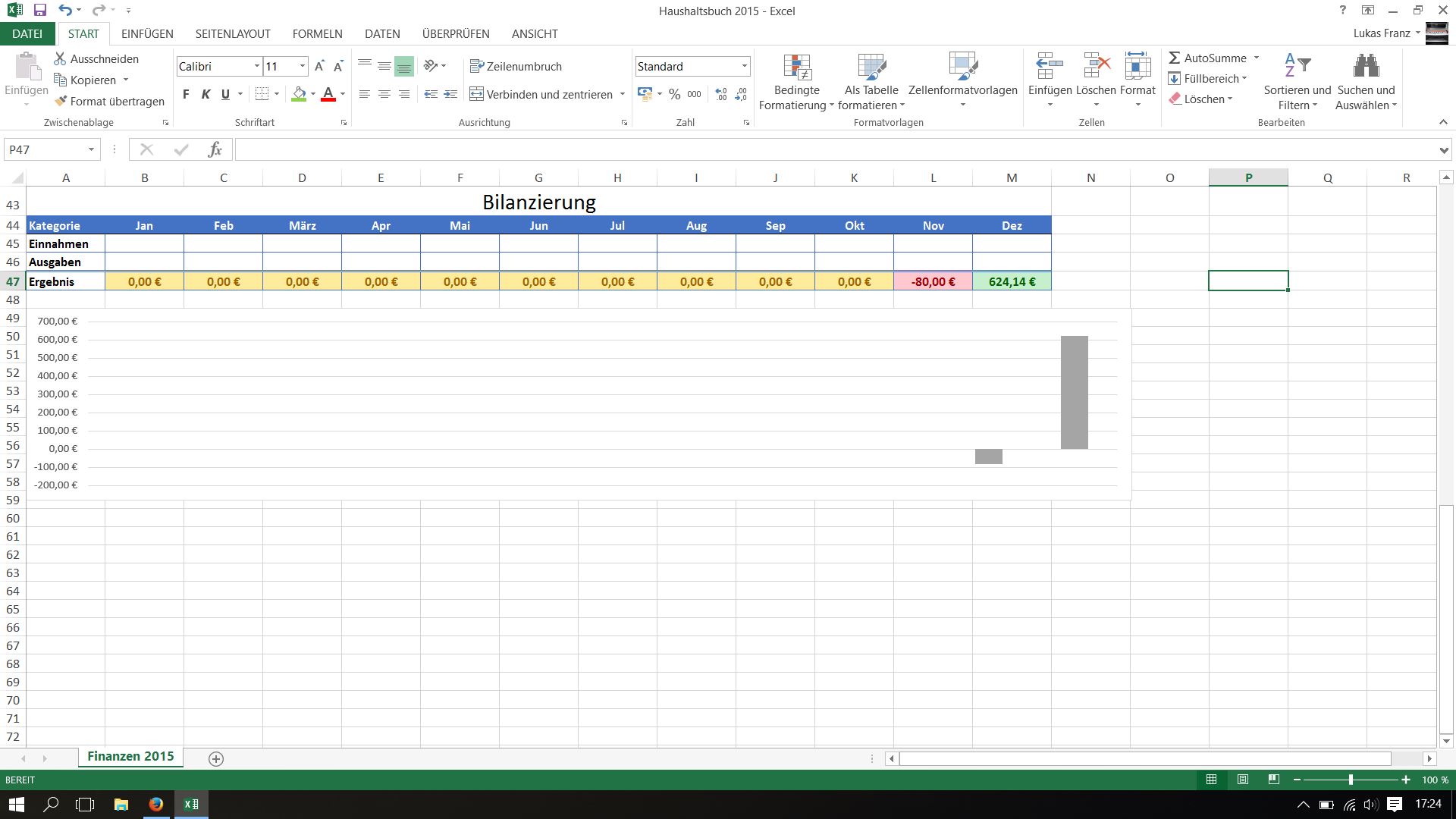
Task: Open the DATEI menu tab
Action: [27, 34]
